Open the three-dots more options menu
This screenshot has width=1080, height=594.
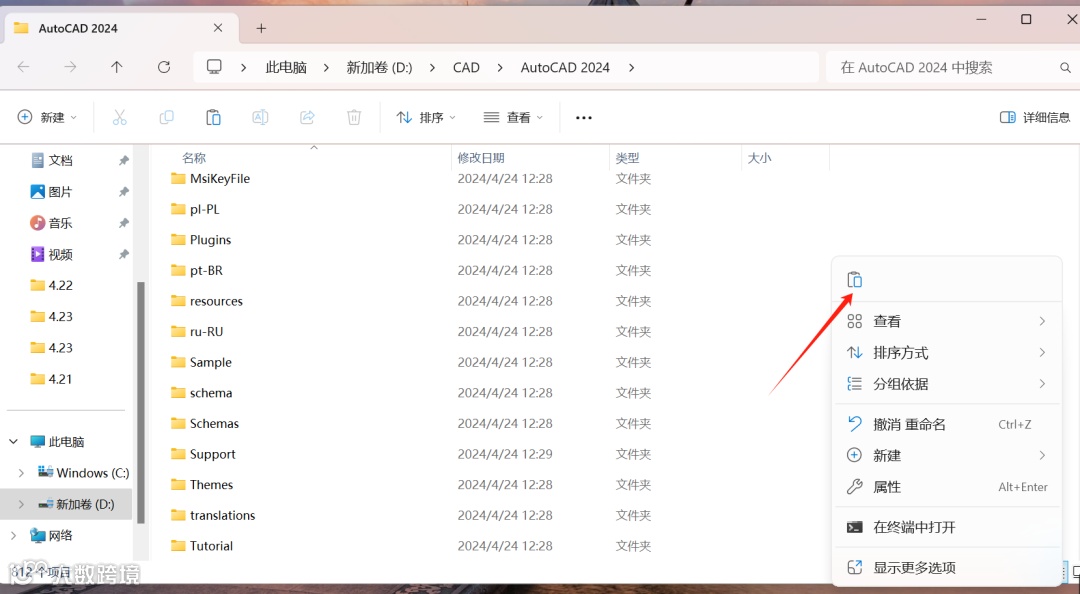584,118
